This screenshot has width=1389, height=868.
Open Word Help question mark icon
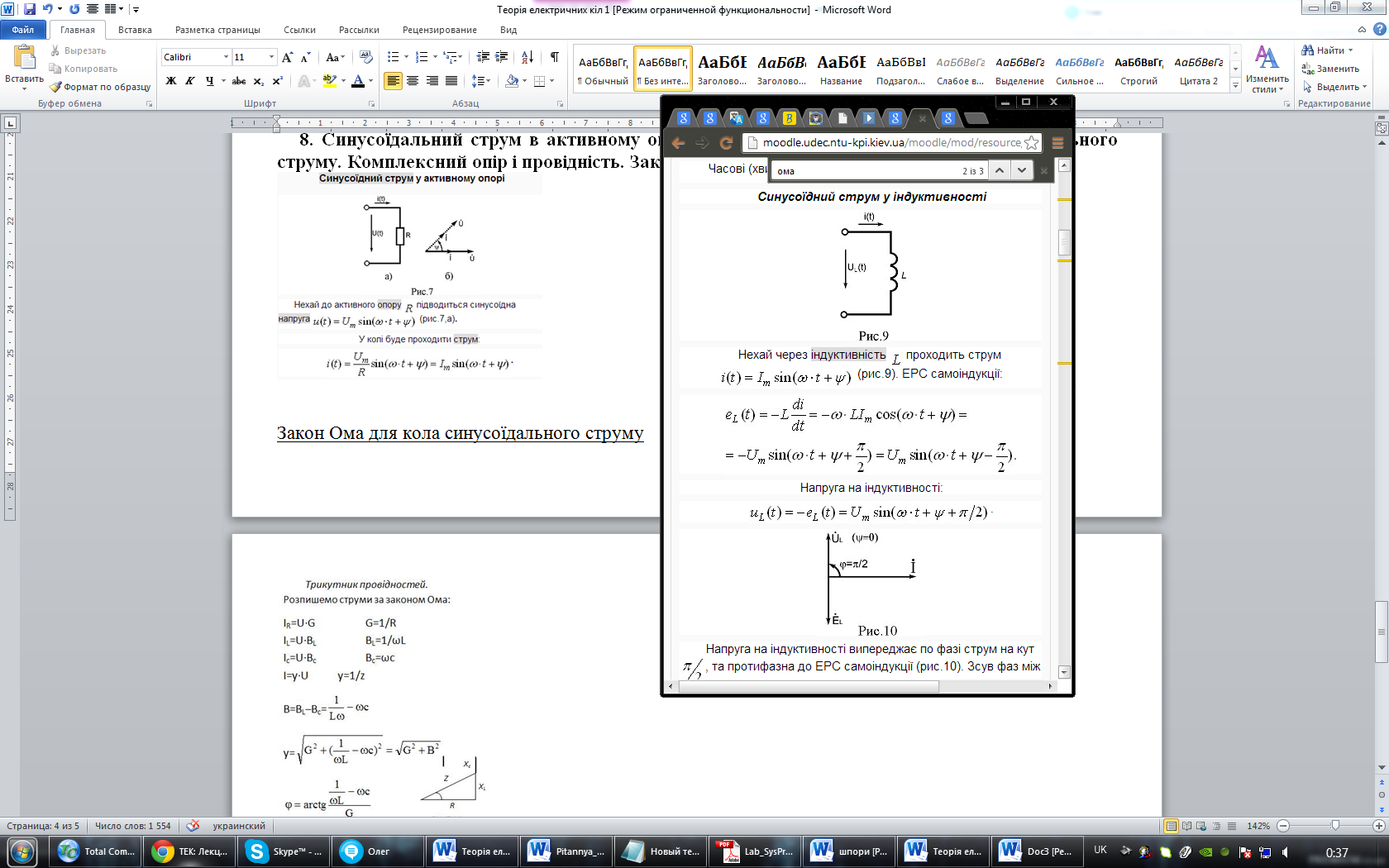click(1379, 29)
